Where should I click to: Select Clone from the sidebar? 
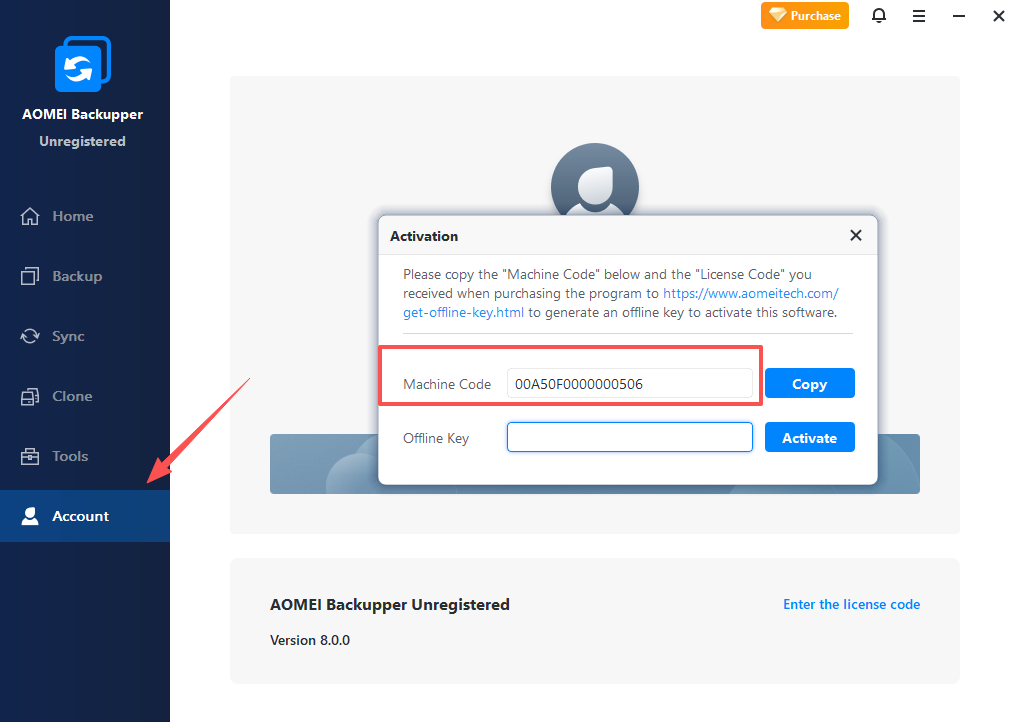(71, 396)
